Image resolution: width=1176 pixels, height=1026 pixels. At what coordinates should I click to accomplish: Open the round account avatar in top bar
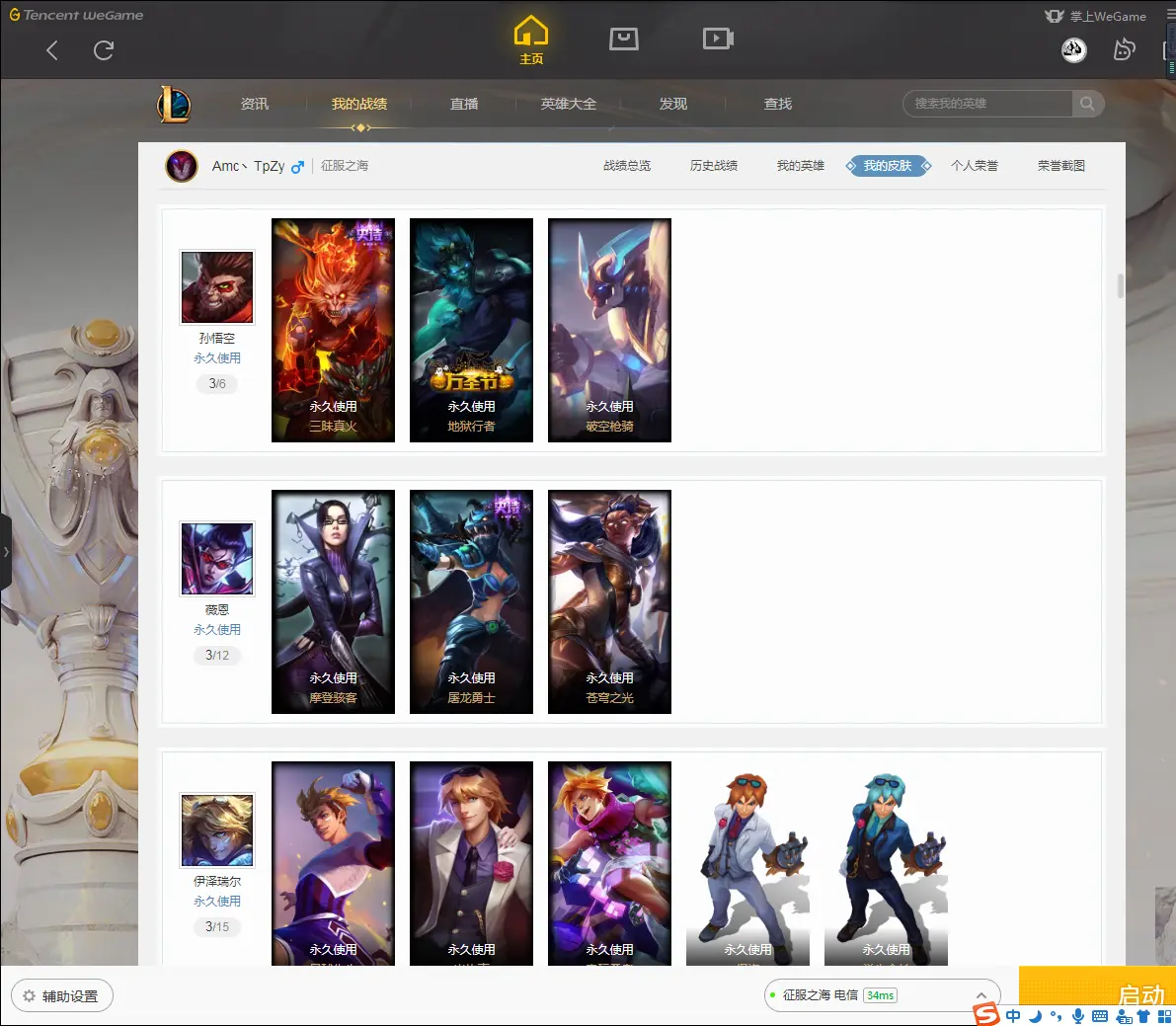pyautogui.click(x=1074, y=50)
